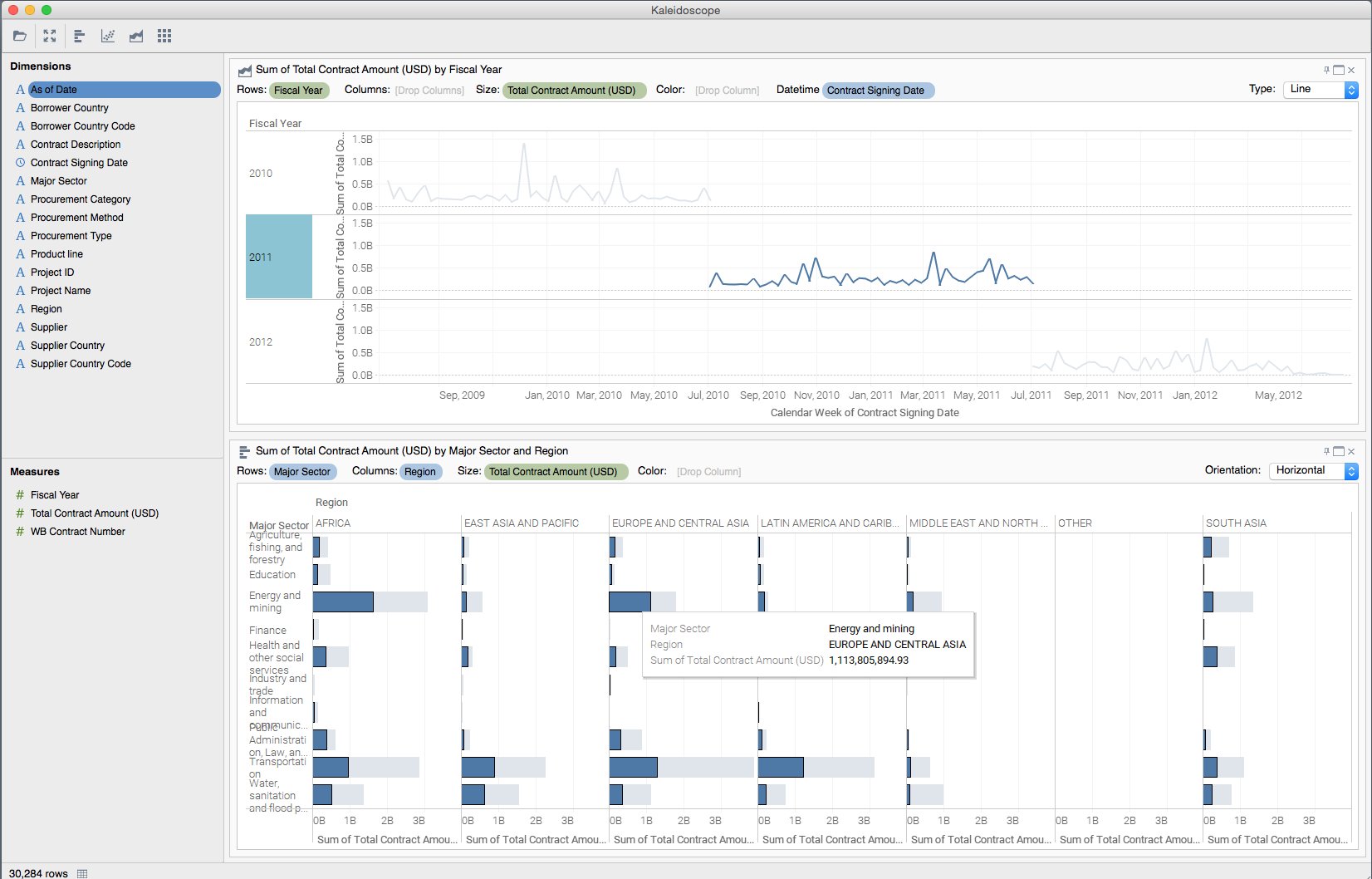The width and height of the screenshot is (1372, 879).
Task: Add an area/line chart from the toolbar
Action: (x=136, y=36)
